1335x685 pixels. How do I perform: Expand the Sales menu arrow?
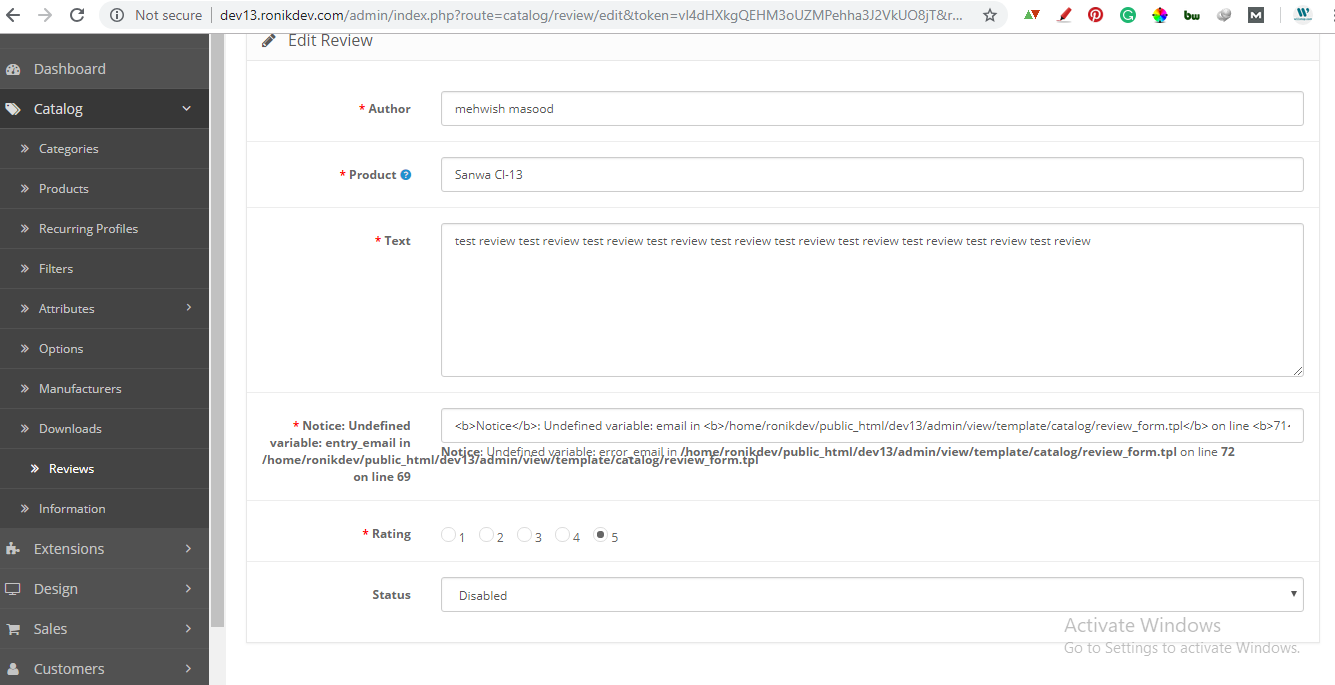(x=189, y=629)
